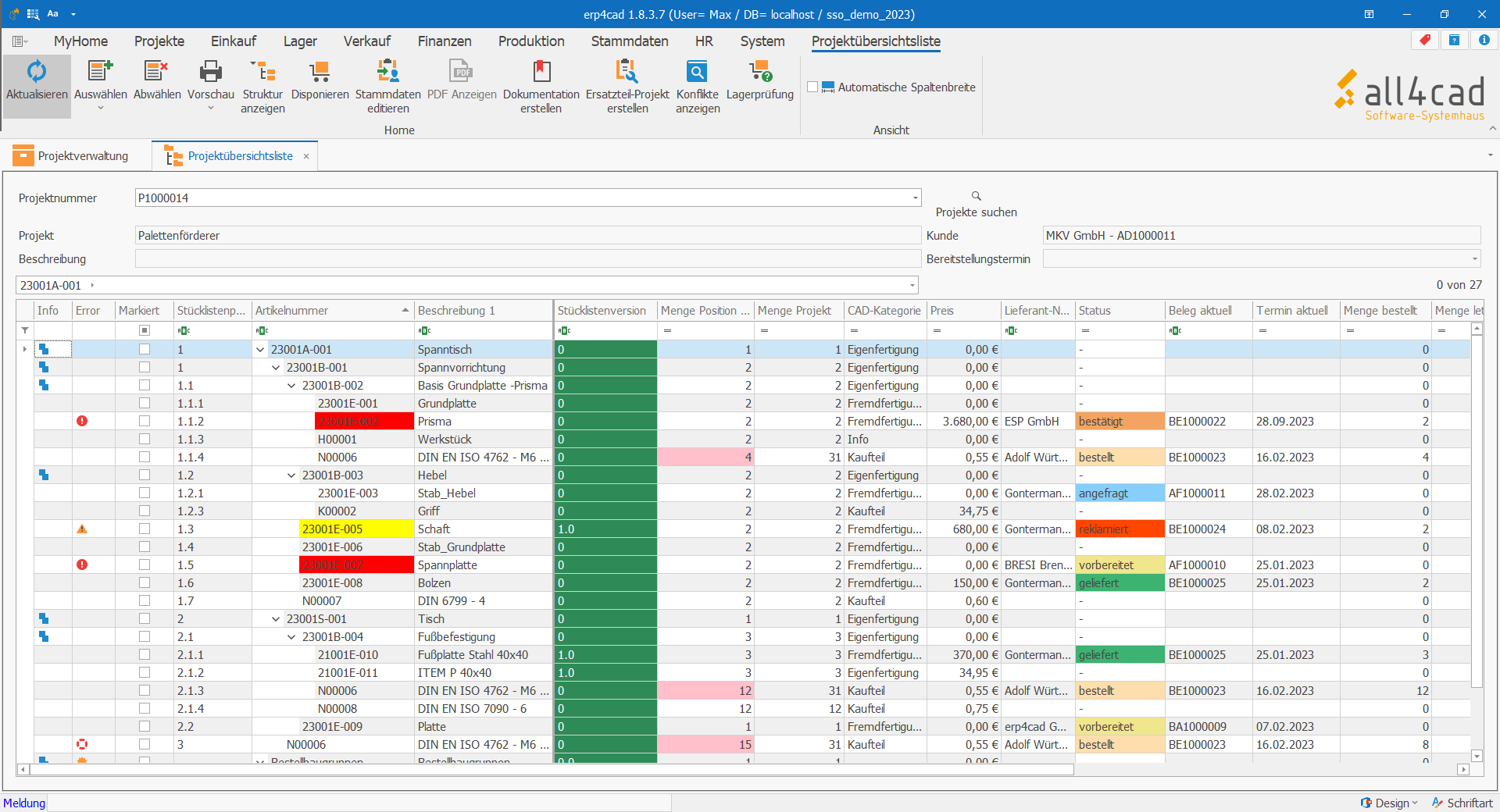
Task: Click the Struktur anzeigen icon
Action: (x=262, y=72)
